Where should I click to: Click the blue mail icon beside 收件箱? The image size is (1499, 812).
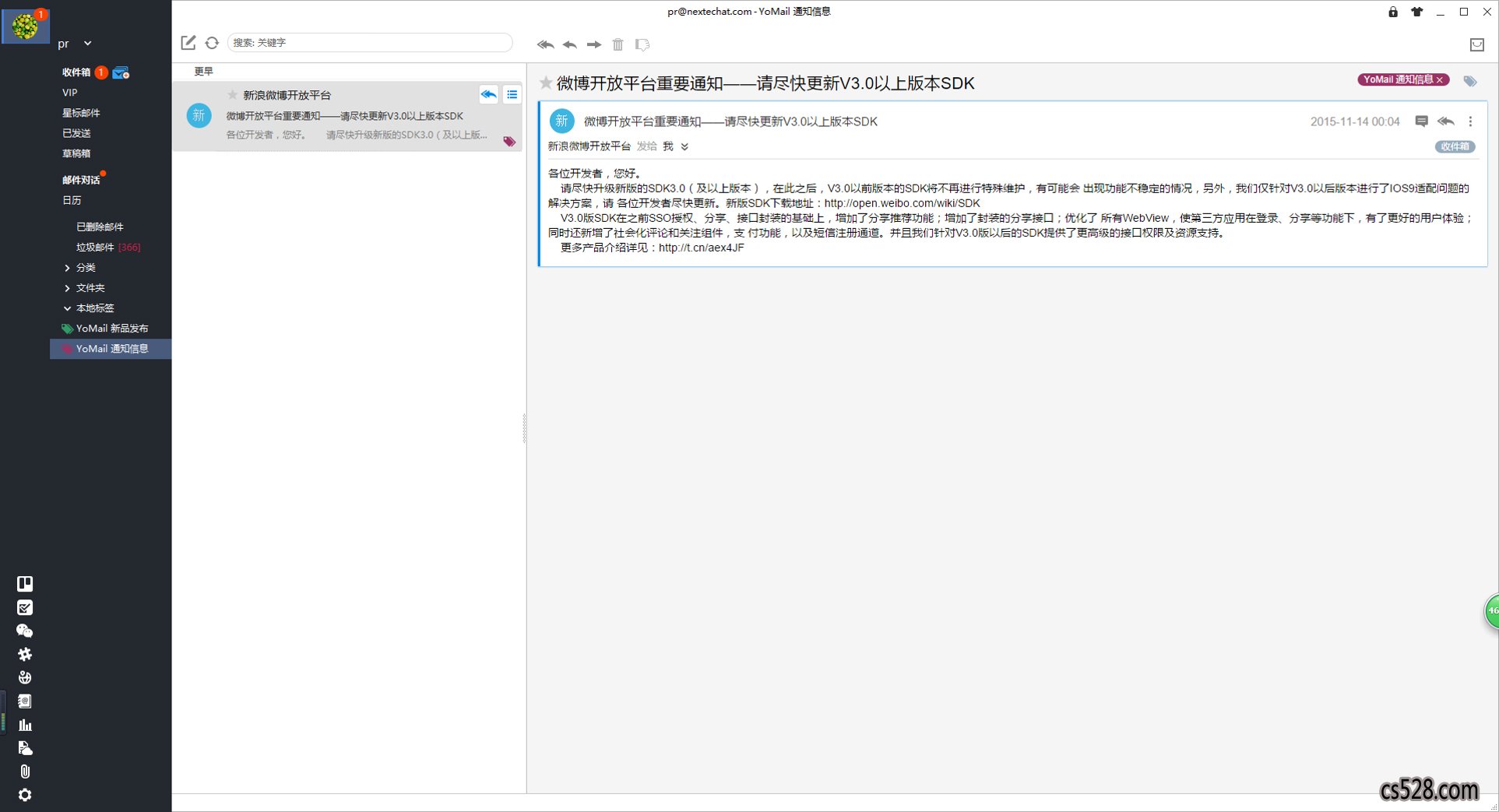(x=121, y=72)
